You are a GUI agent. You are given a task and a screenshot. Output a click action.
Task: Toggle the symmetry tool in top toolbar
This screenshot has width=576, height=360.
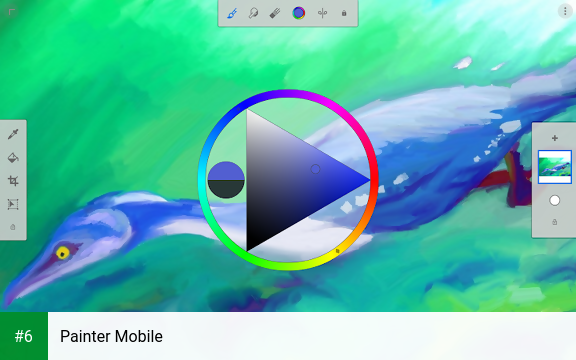point(323,13)
